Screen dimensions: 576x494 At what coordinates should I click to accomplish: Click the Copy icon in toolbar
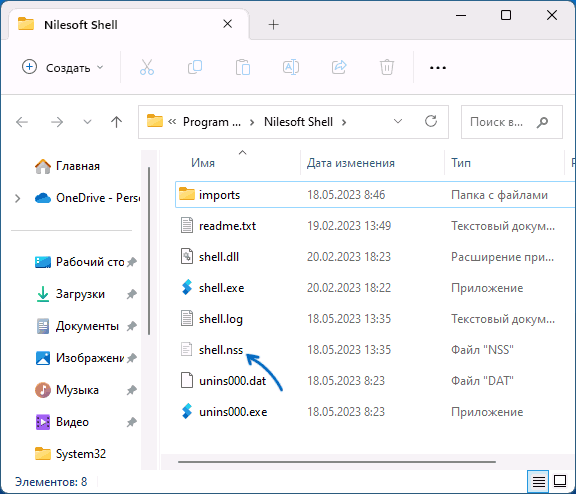pos(195,67)
